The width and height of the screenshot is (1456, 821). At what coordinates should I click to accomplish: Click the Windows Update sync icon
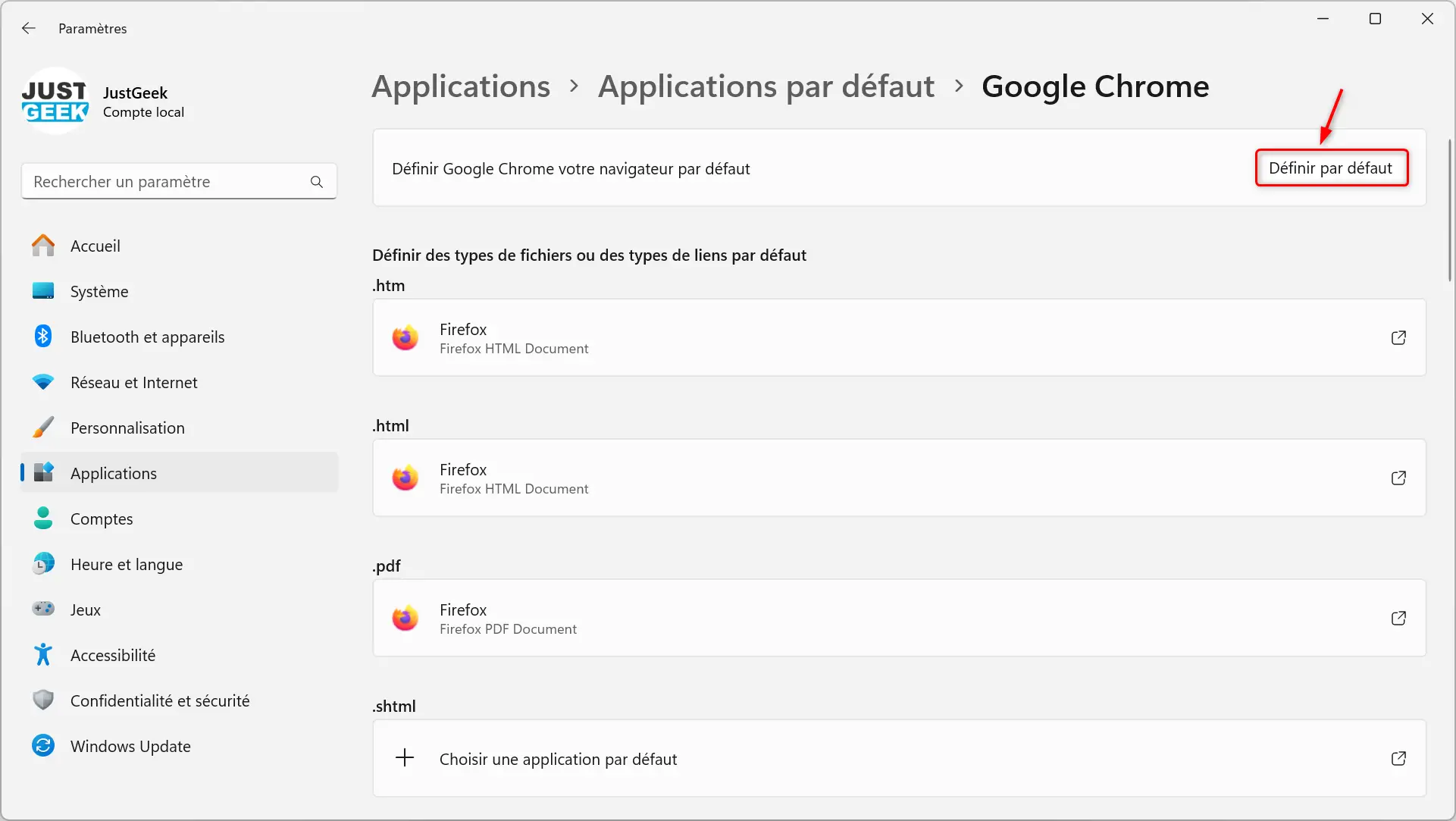[43, 745]
